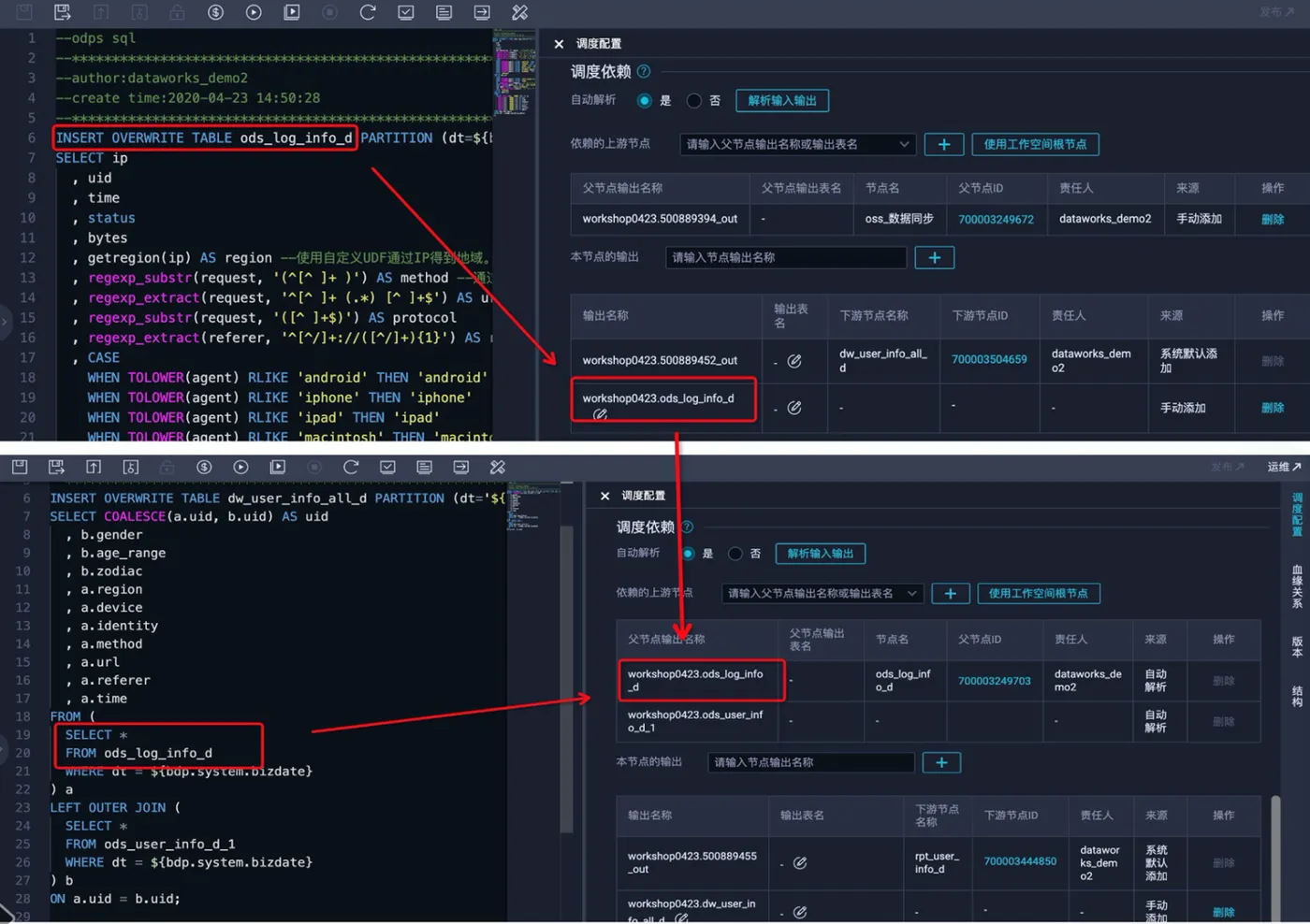Click parent output name workshop0423.ods_user_info_d_1

click(x=695, y=721)
